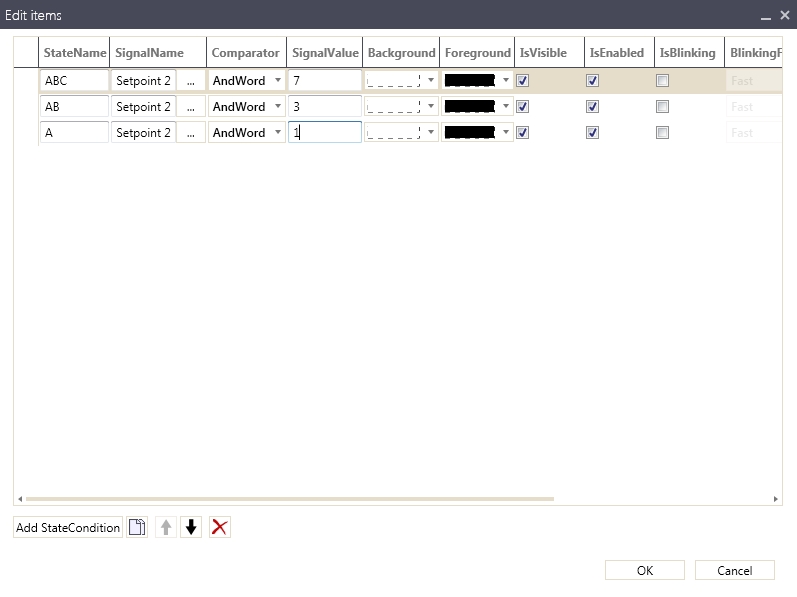Click the SignalValue column header
The height and width of the screenshot is (597, 797).
[325, 52]
